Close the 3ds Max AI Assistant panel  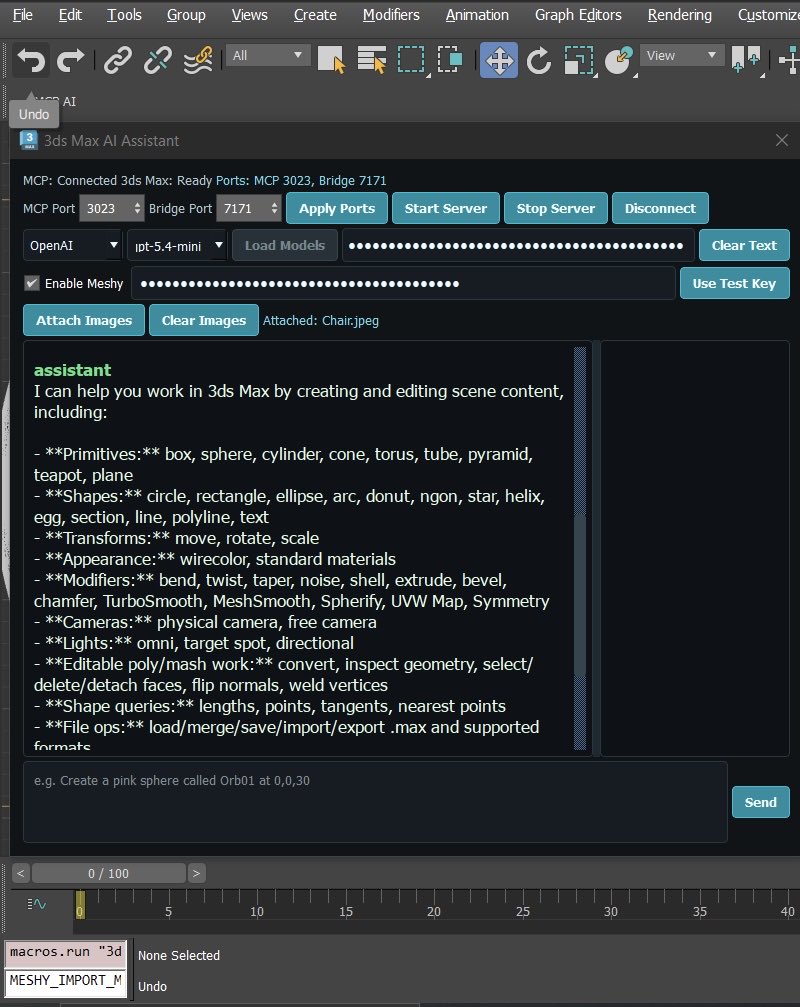click(x=781, y=140)
